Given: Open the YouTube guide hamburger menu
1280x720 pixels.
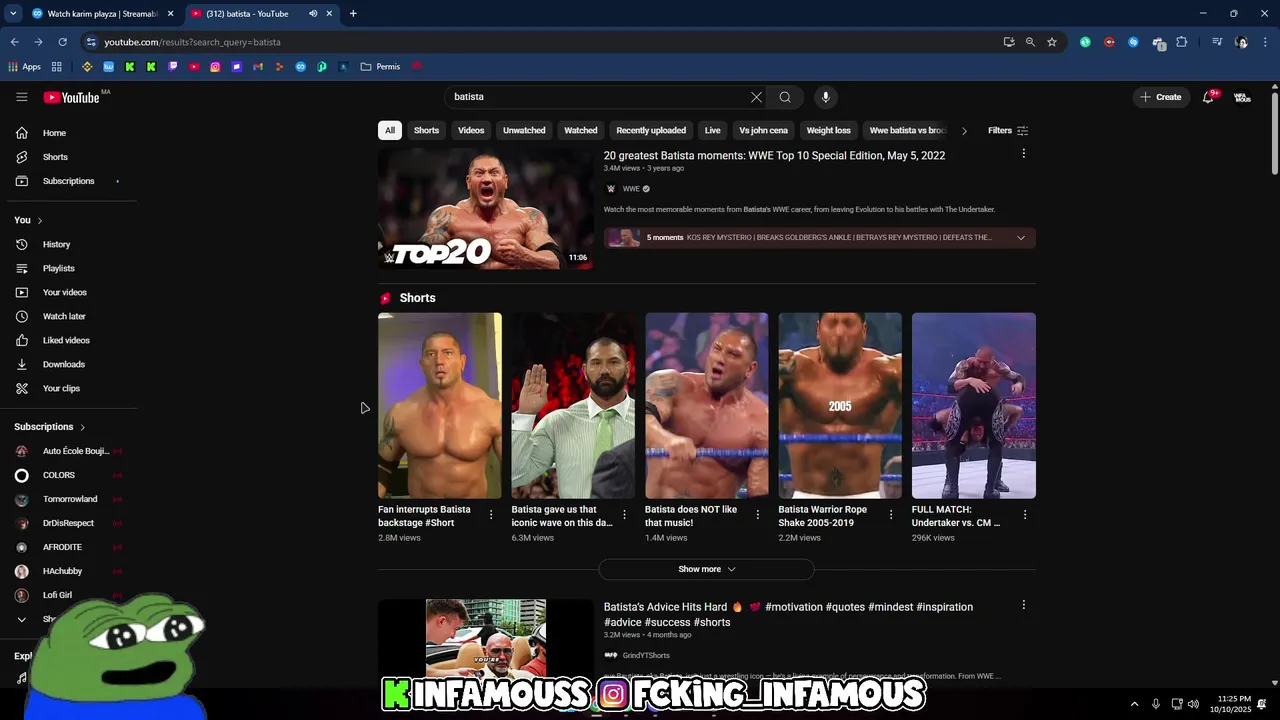Looking at the screenshot, I should coord(21,97).
